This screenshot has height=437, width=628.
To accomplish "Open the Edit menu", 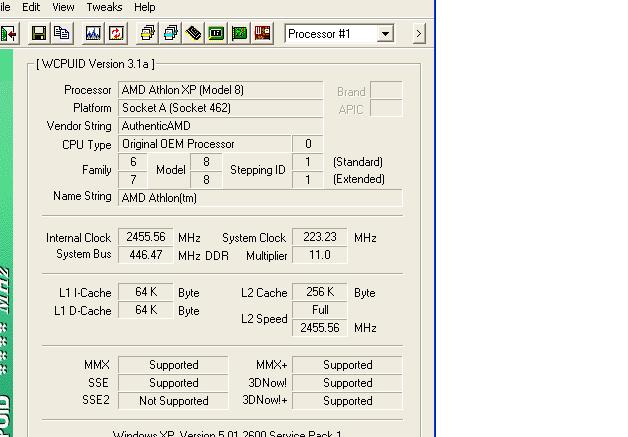I will (31, 7).
